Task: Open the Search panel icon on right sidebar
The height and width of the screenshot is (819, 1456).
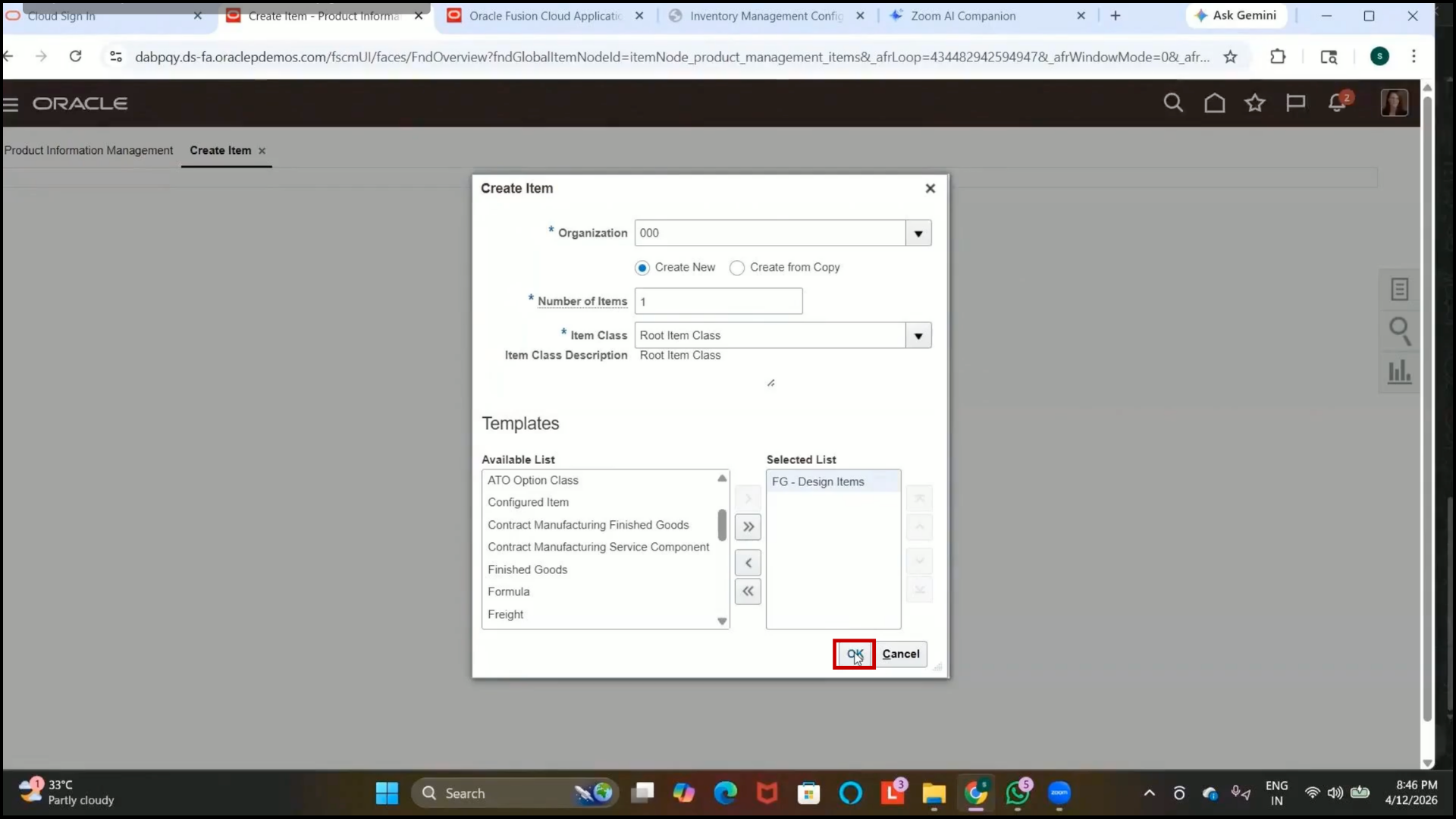Action: click(1399, 331)
